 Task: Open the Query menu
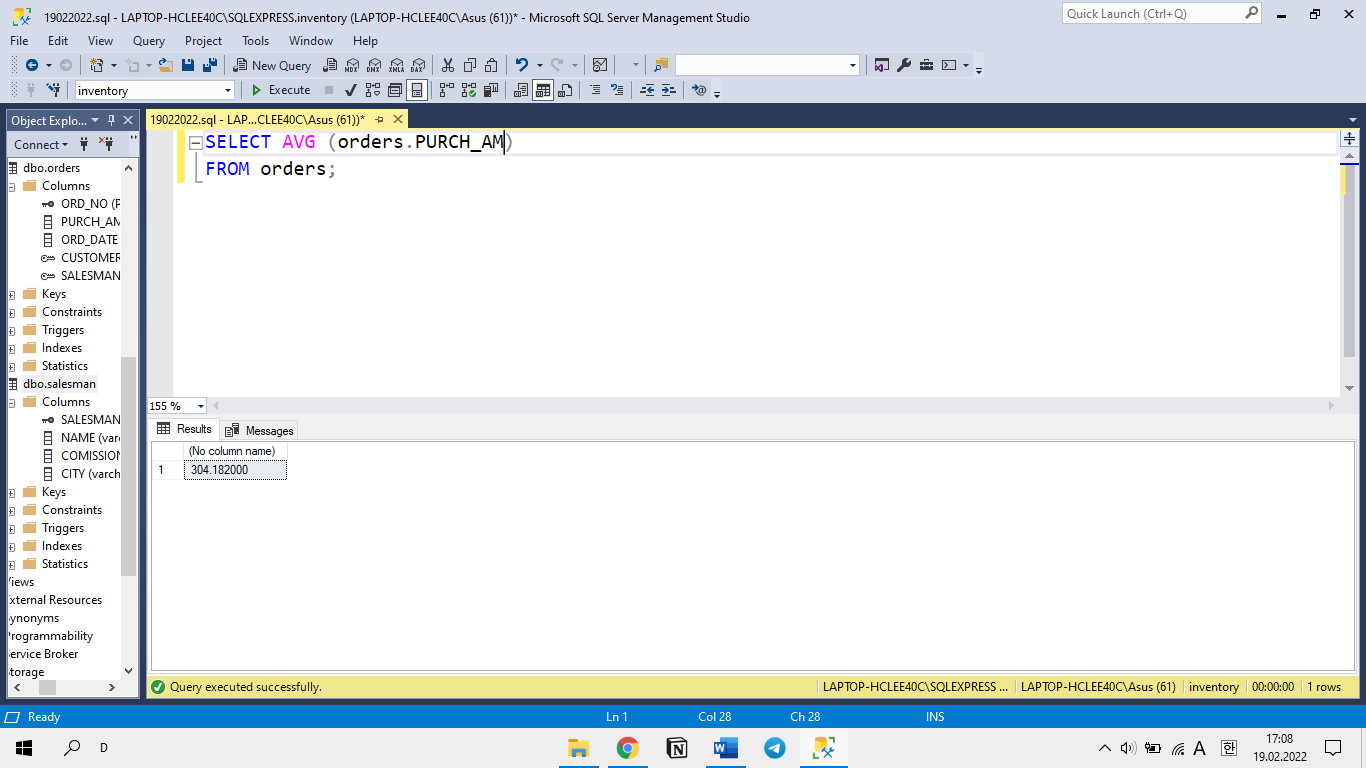click(149, 41)
